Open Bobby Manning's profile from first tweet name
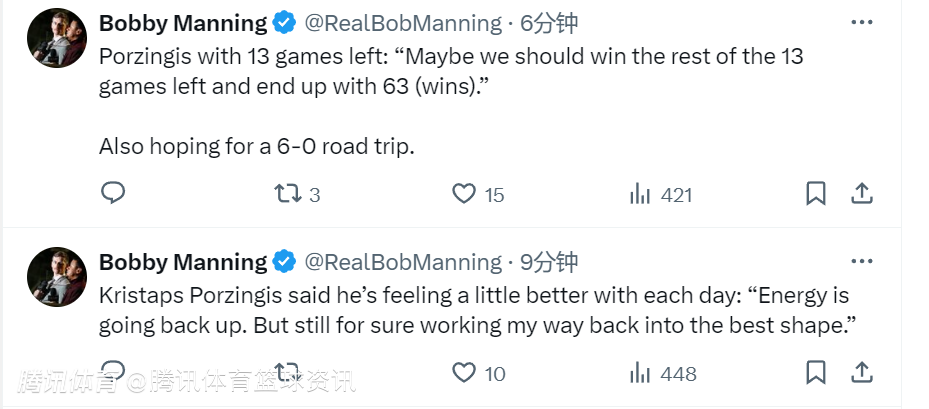Viewport: 929px width, 409px height. [183, 23]
